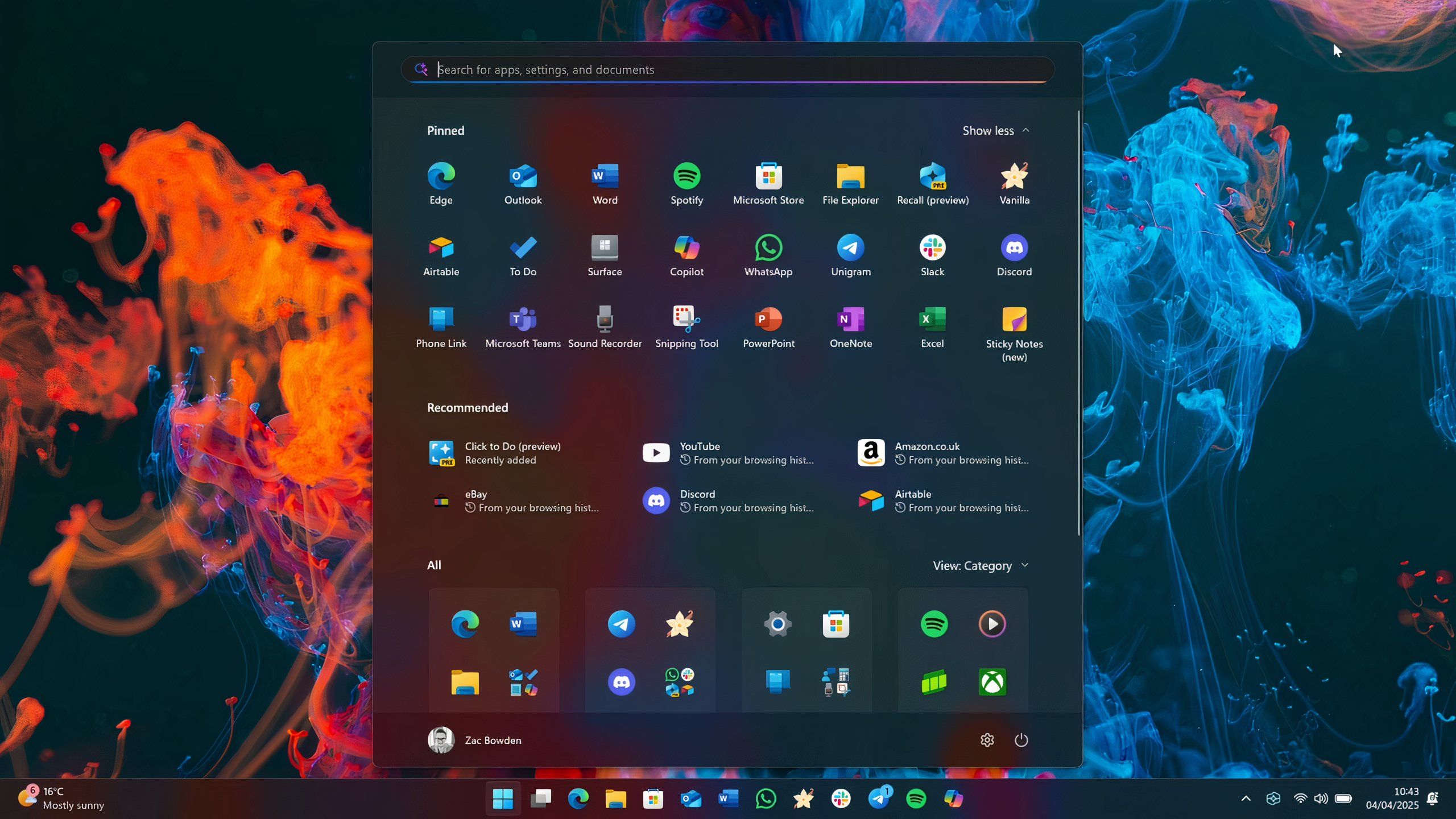Open Word from the Pinned section

click(605, 183)
